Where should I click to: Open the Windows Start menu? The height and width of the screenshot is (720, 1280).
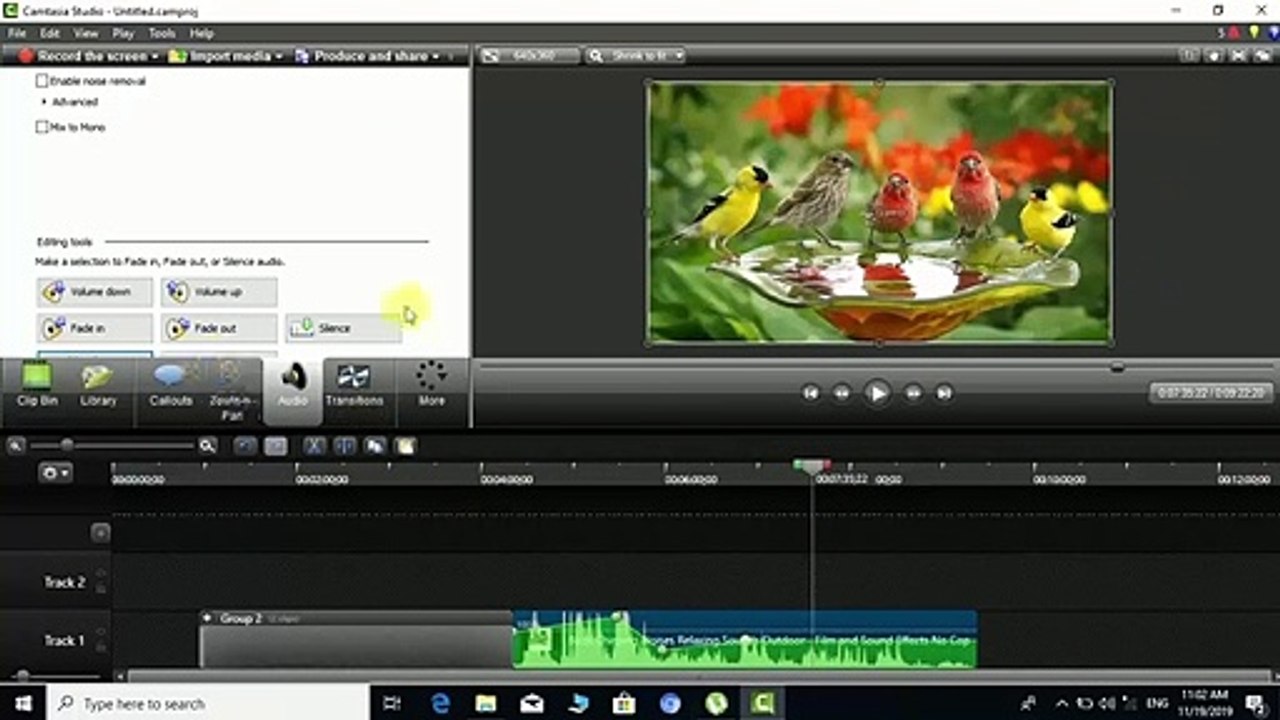(22, 703)
